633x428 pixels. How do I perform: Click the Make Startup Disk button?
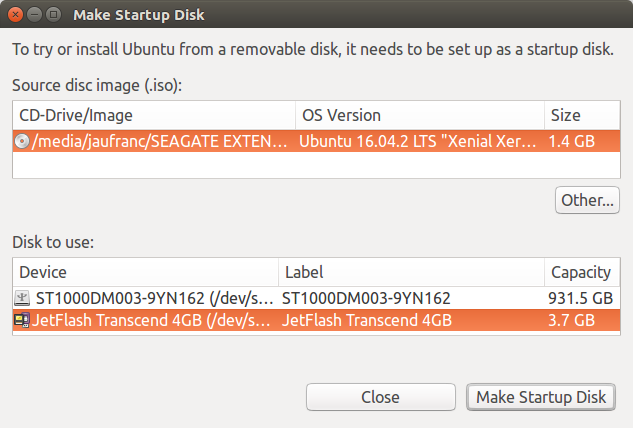click(541, 397)
